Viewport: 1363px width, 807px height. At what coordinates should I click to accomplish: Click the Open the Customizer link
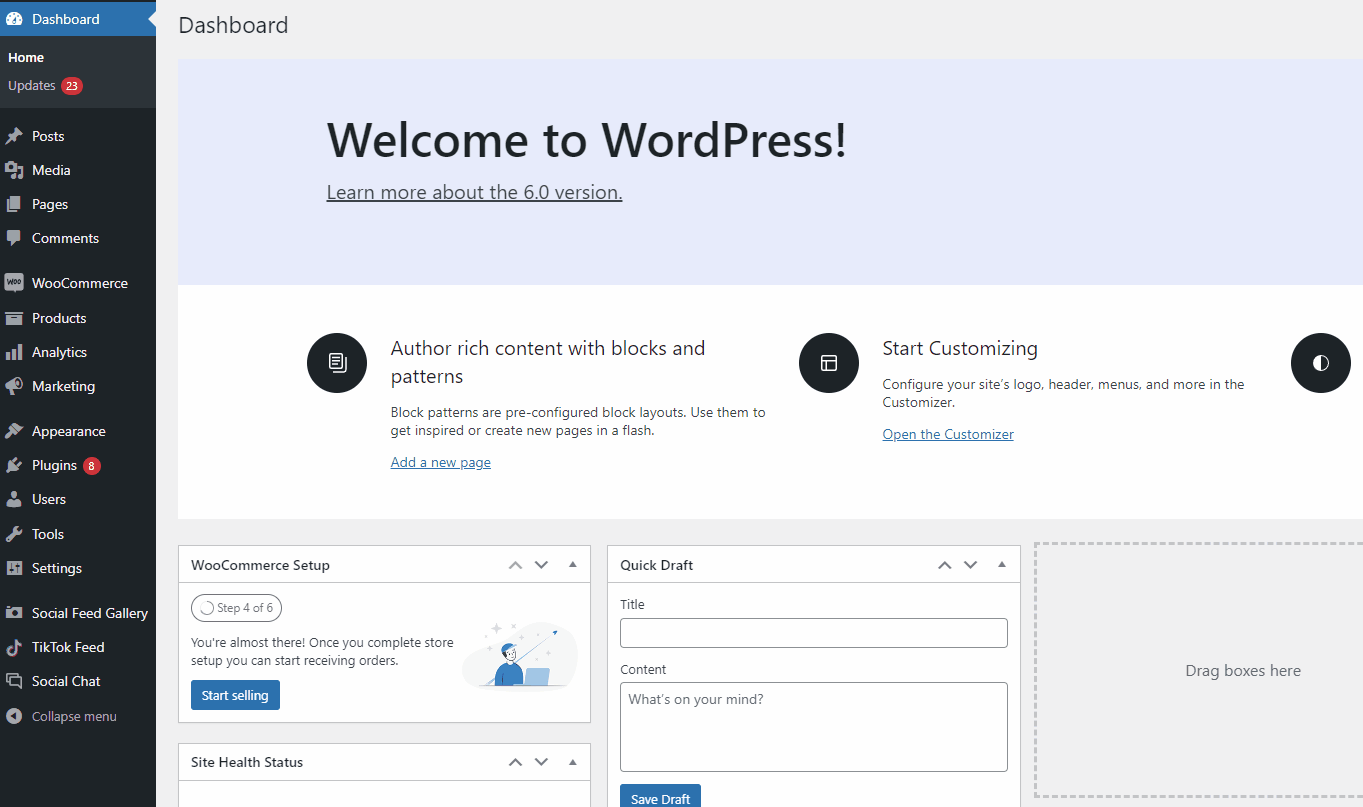tap(948, 434)
